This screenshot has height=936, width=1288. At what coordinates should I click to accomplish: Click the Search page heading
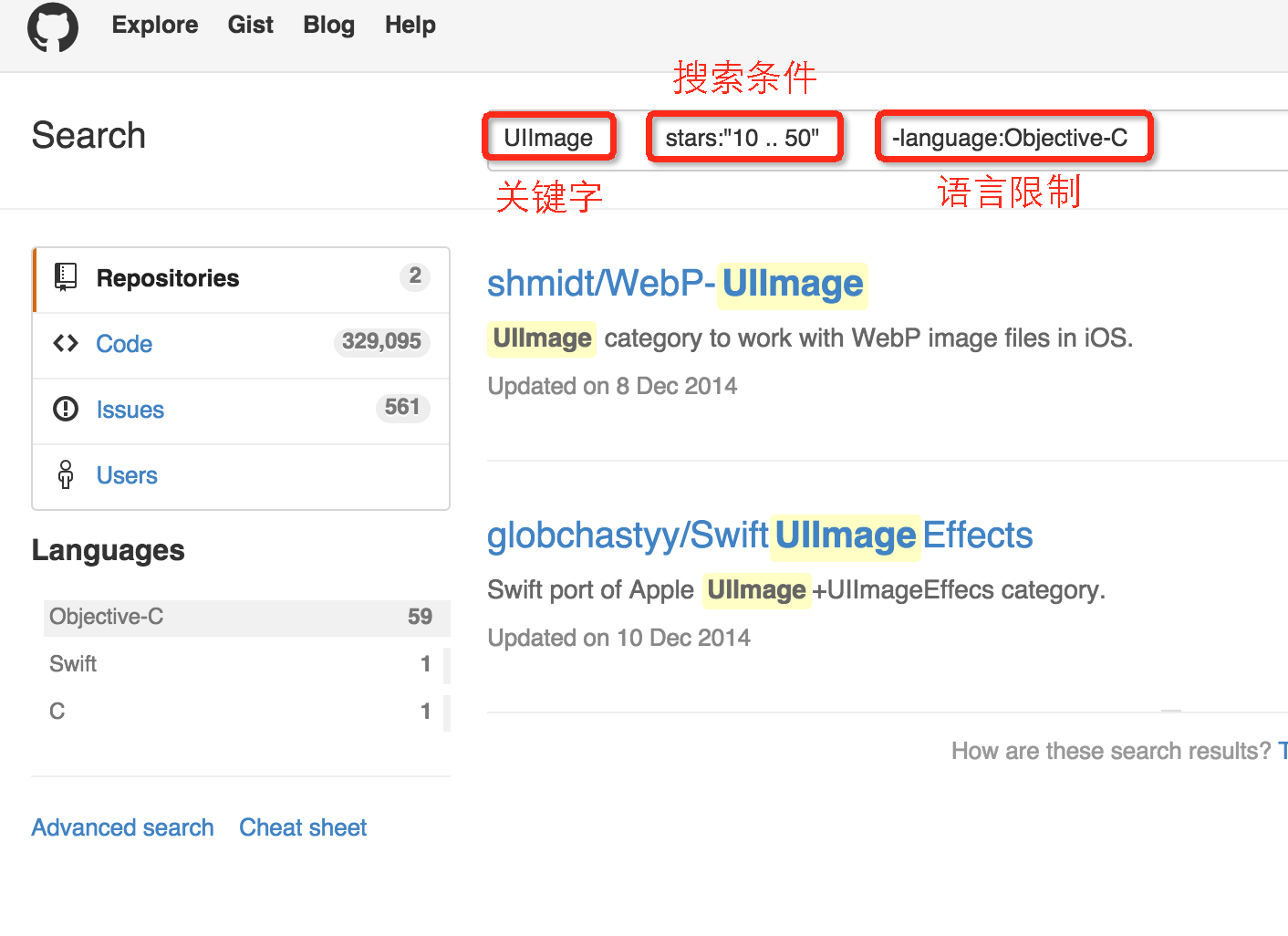89,137
